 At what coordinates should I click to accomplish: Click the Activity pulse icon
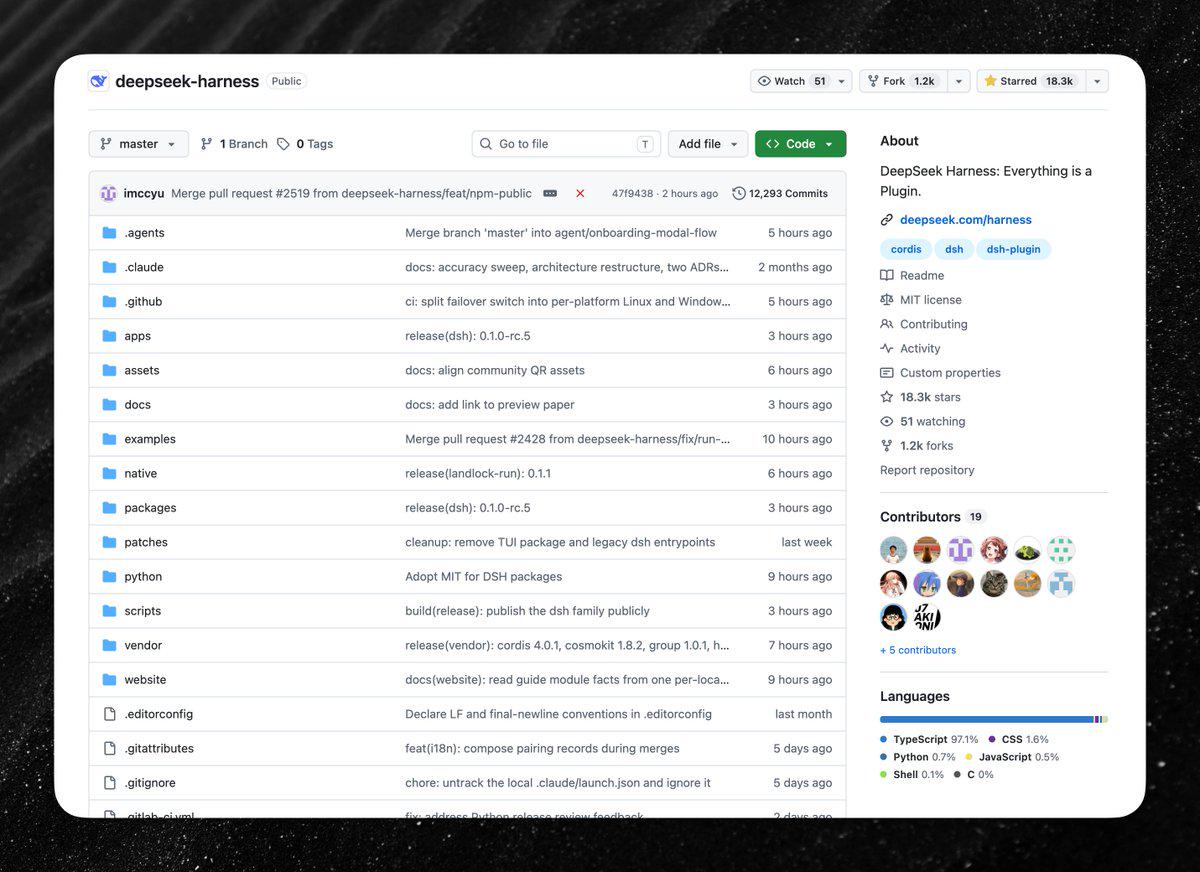click(x=886, y=348)
